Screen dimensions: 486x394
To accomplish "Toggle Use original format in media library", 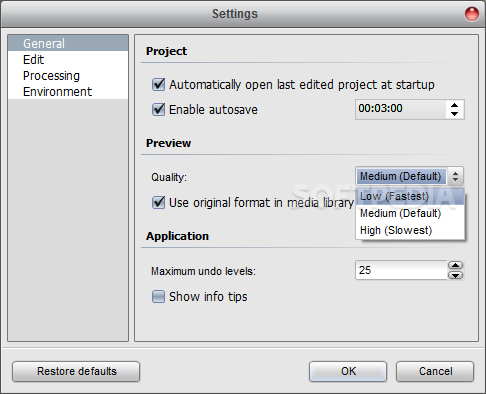I will coord(158,203).
